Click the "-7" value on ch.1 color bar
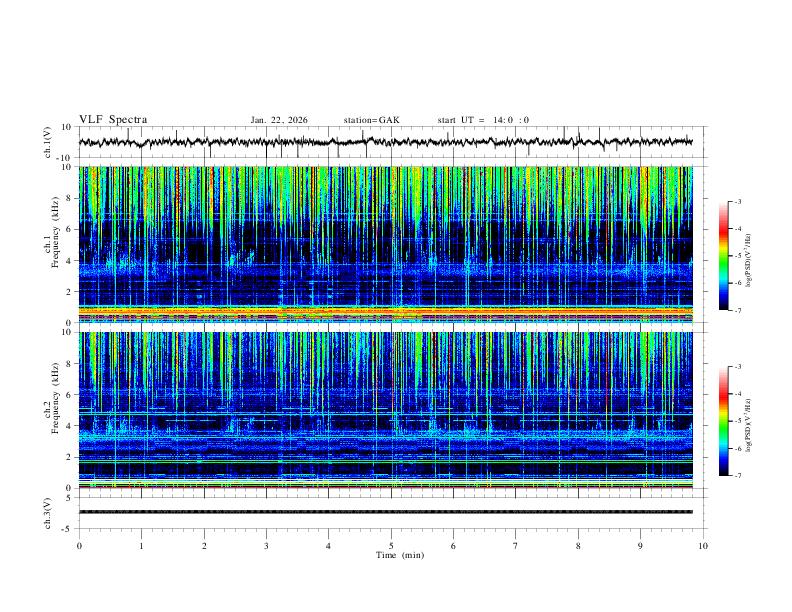 737,311
